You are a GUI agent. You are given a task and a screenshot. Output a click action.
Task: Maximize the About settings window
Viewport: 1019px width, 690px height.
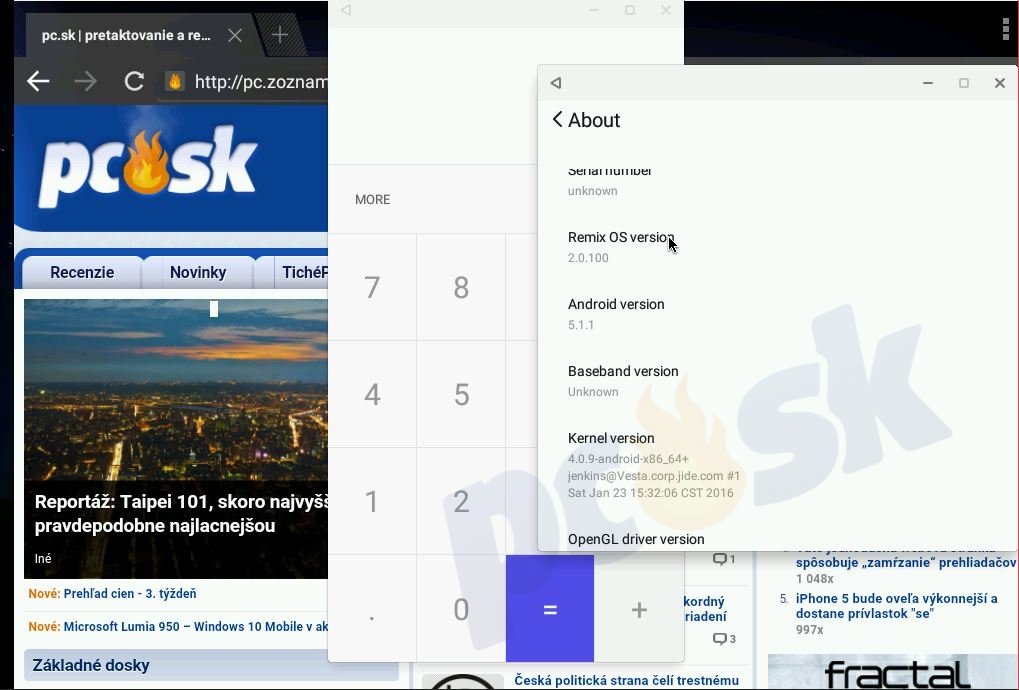964,83
